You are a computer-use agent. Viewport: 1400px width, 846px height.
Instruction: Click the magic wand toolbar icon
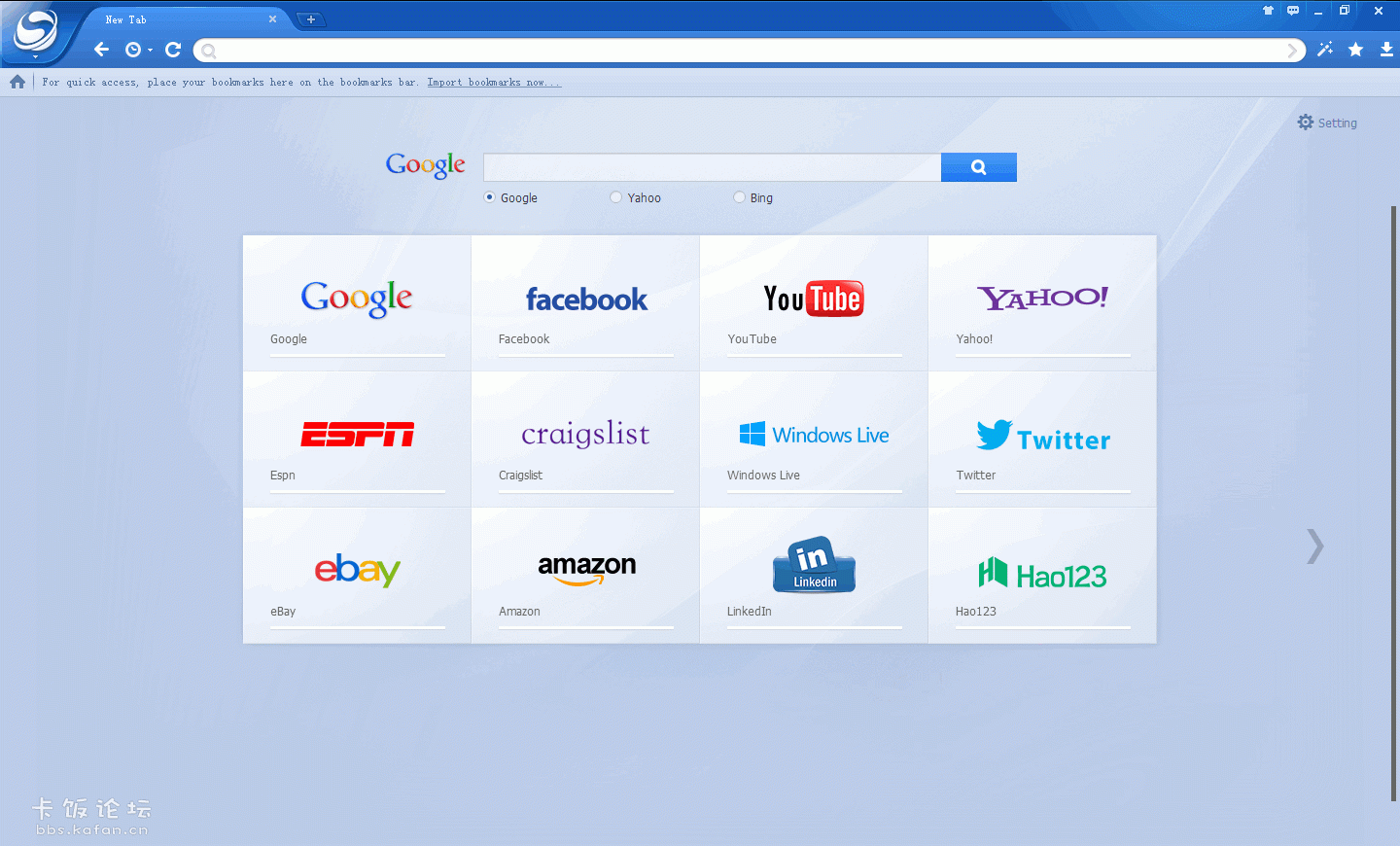tap(1325, 50)
